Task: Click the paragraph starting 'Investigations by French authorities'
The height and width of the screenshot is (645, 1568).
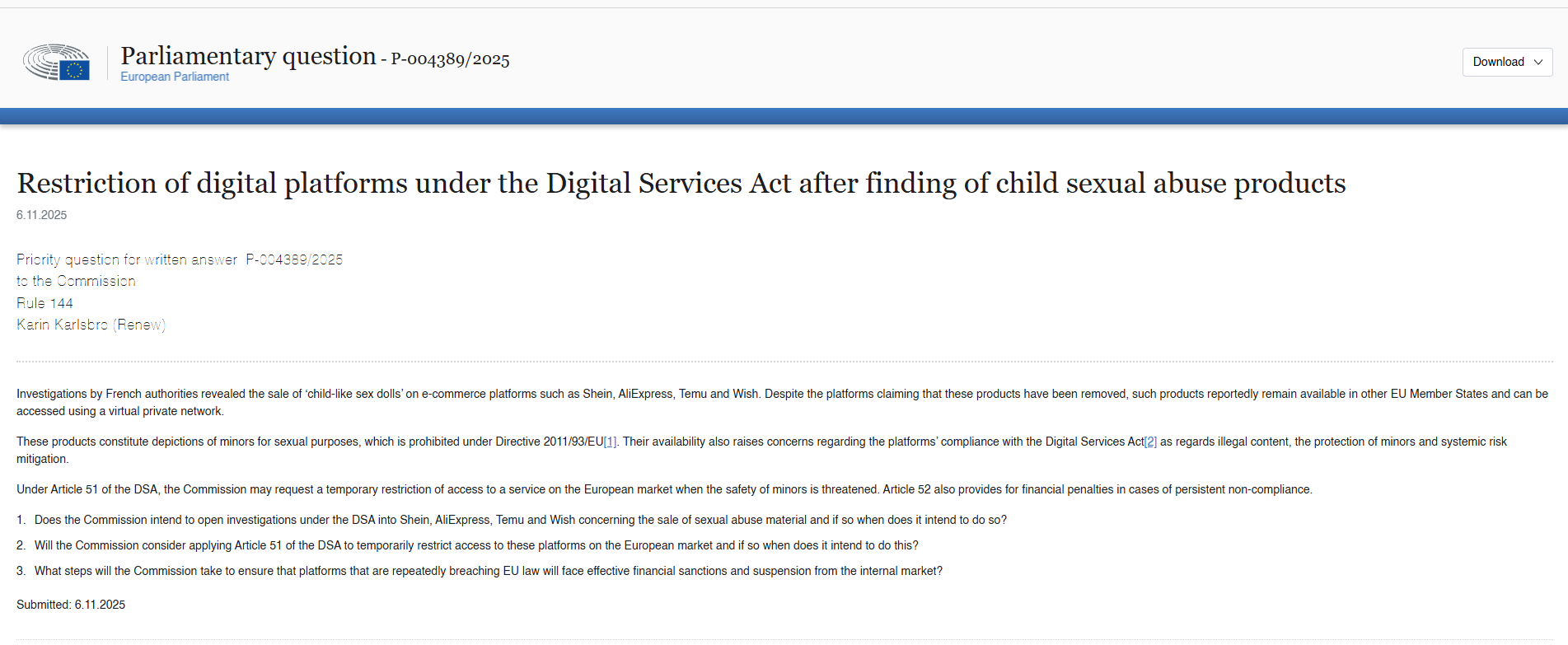Action: pyautogui.click(x=782, y=402)
